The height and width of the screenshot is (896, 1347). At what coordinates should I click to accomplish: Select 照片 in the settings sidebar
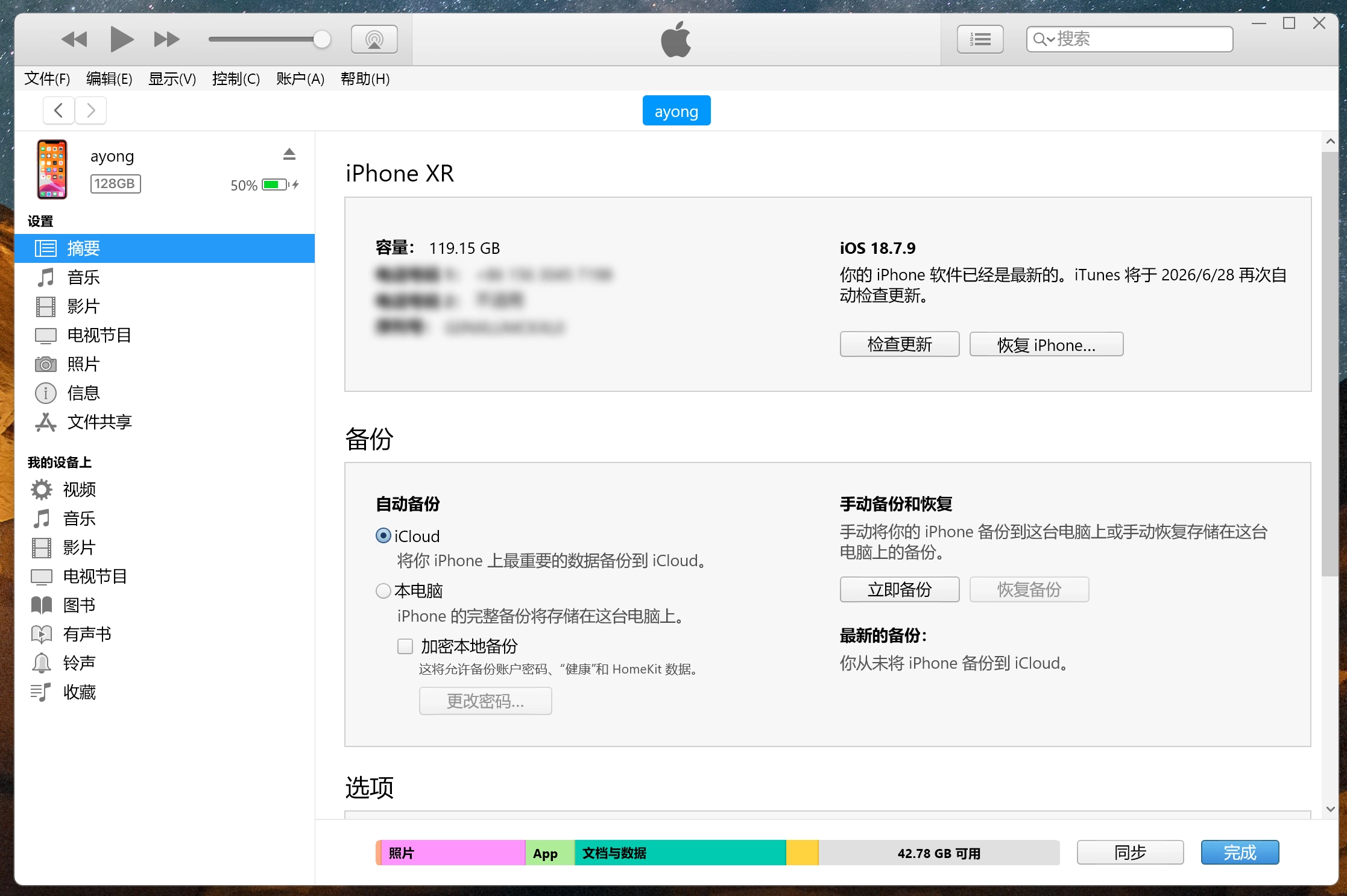tap(165, 364)
